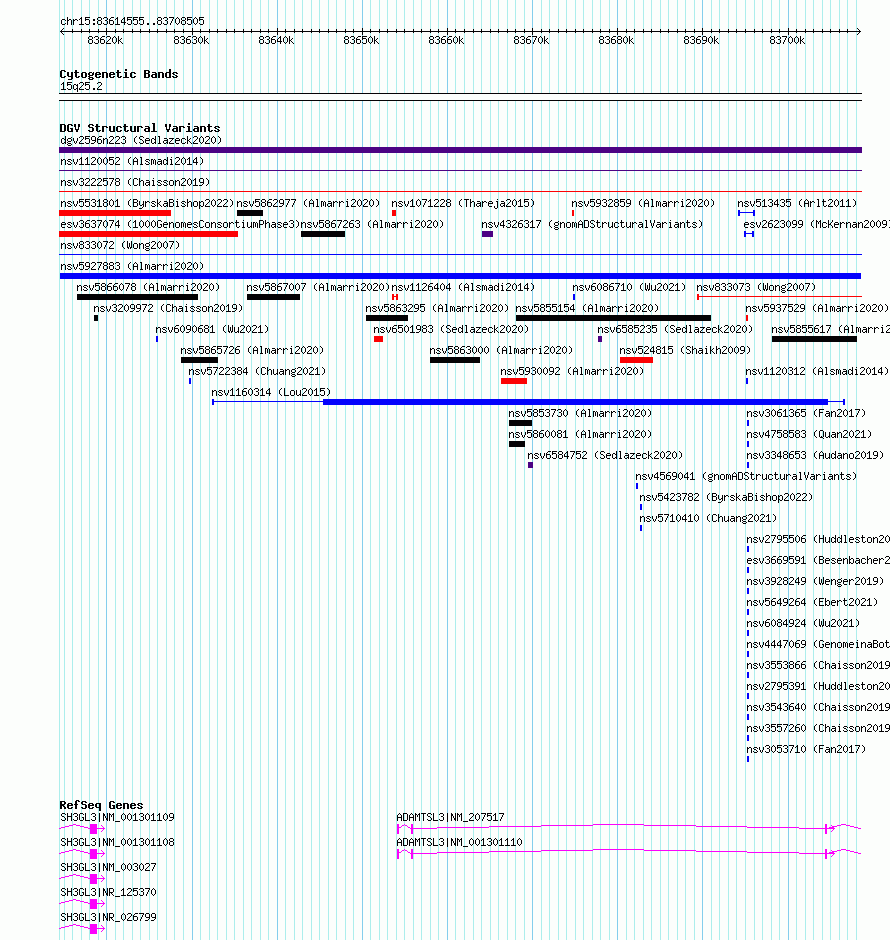Click nsv4569041 (gnomADStructuralVariants) label

click(x=746, y=476)
